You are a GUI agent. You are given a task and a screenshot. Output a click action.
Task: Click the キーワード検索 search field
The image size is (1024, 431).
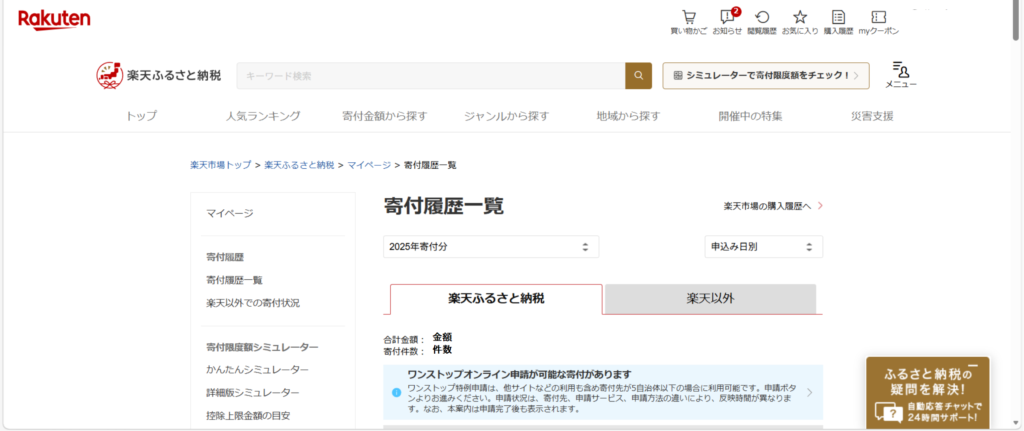(x=430, y=76)
